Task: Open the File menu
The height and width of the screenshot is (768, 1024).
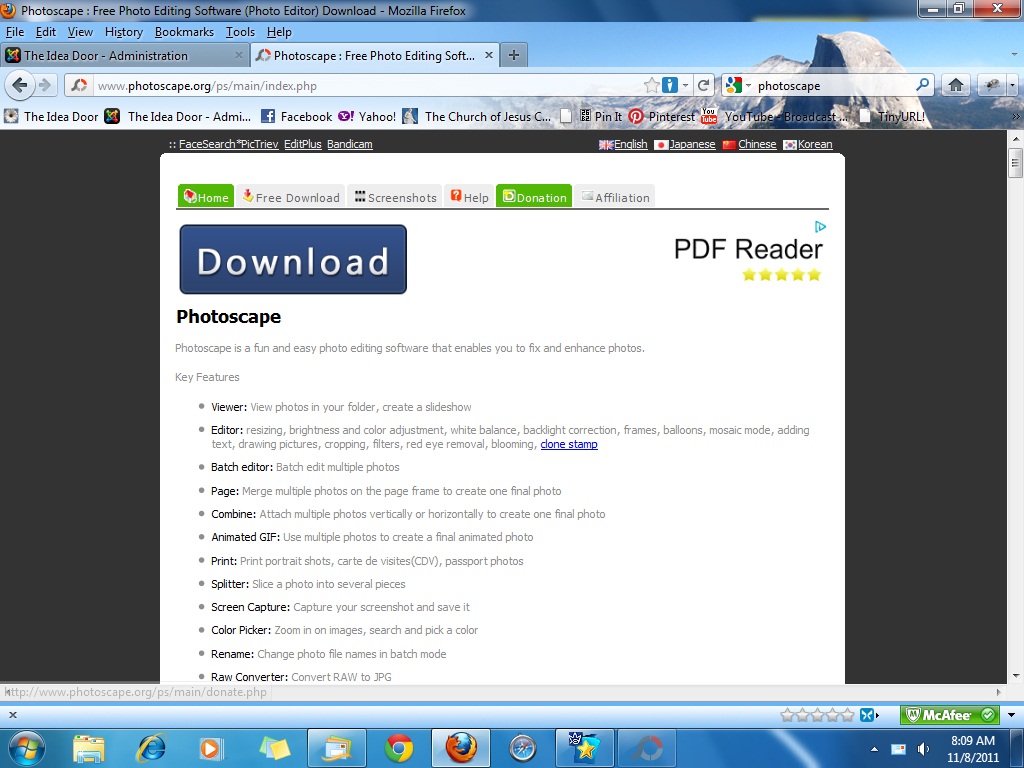Action: (15, 32)
